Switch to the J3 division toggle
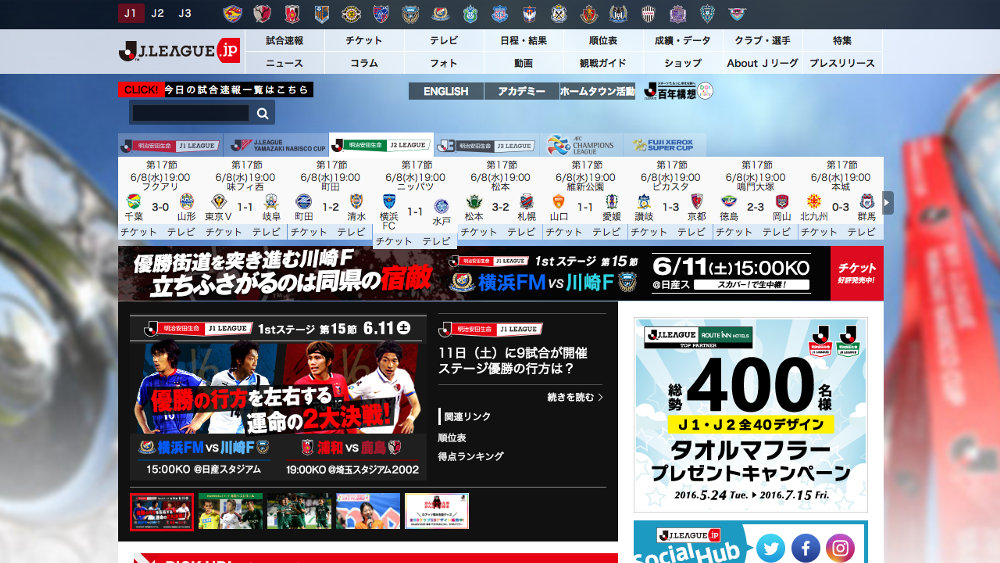The height and width of the screenshot is (563, 1000). [x=185, y=13]
